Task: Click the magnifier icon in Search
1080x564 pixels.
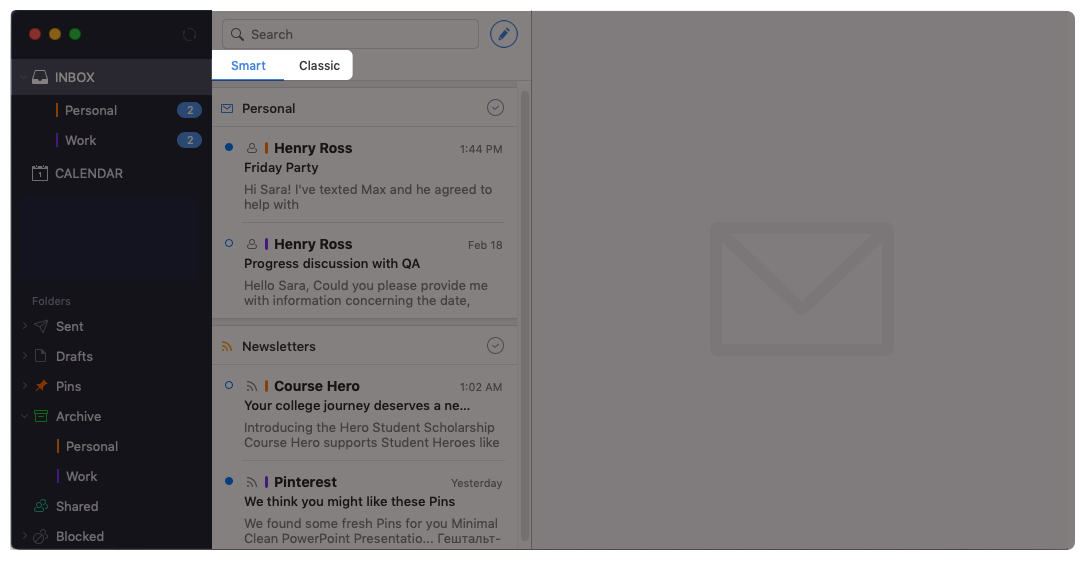Action: click(x=237, y=34)
